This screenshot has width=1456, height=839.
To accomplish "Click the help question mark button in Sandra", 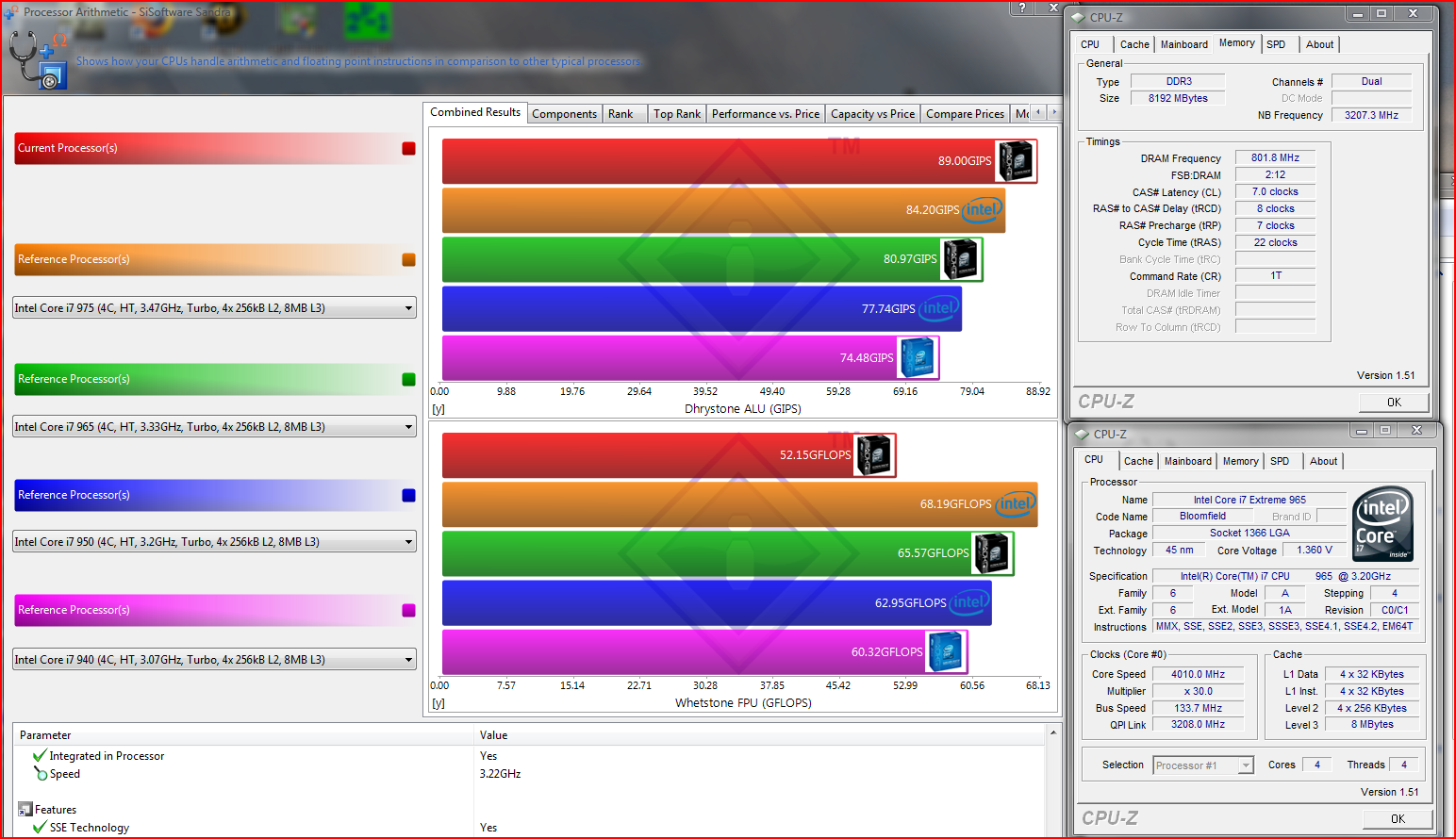I will click(1022, 8).
